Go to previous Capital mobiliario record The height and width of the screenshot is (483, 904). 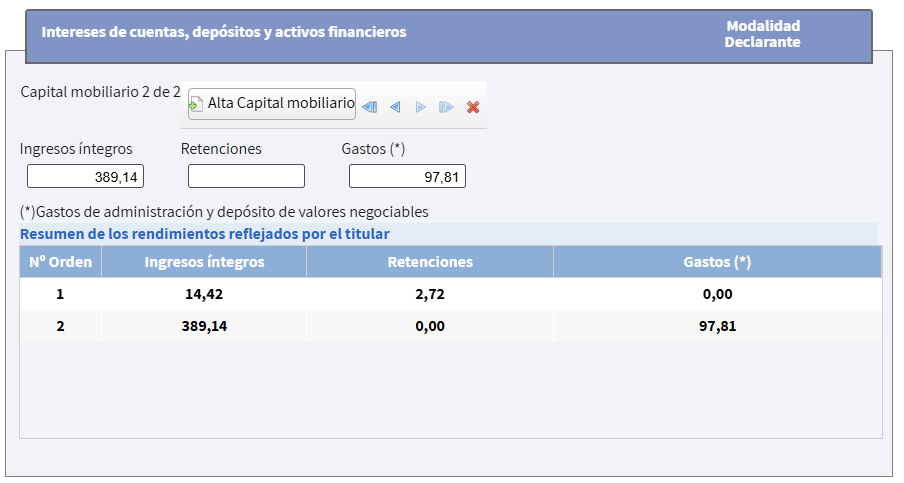pyautogui.click(x=395, y=107)
